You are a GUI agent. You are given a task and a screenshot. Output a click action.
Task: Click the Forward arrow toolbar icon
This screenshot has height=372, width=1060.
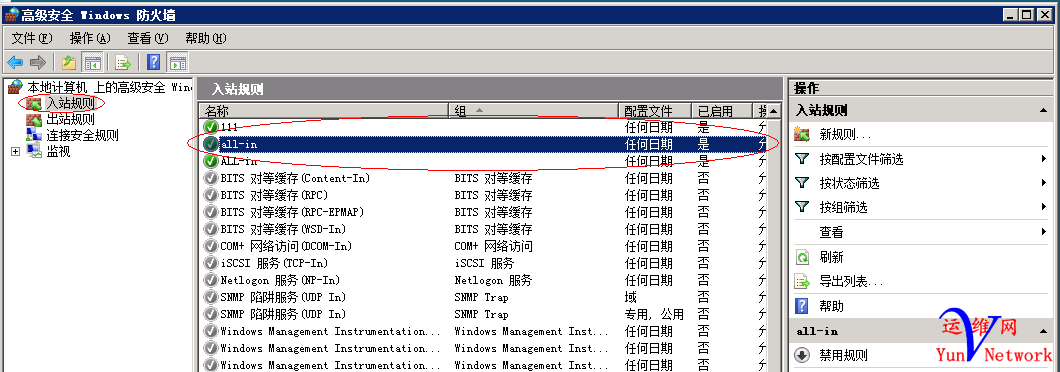38,63
